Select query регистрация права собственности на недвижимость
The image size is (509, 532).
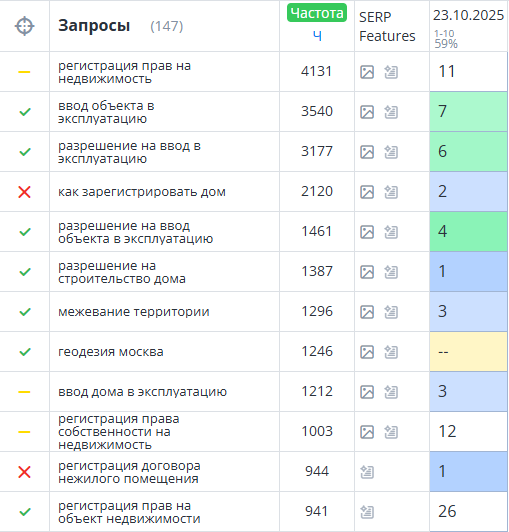[118, 432]
